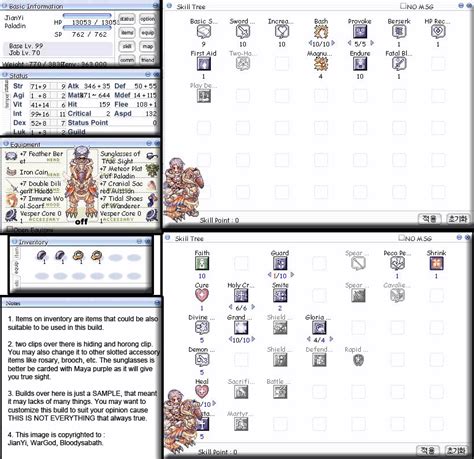Toggle the 'off' button under equipment character
Screen dimensions: 474x459
pyautogui.click(x=81, y=221)
